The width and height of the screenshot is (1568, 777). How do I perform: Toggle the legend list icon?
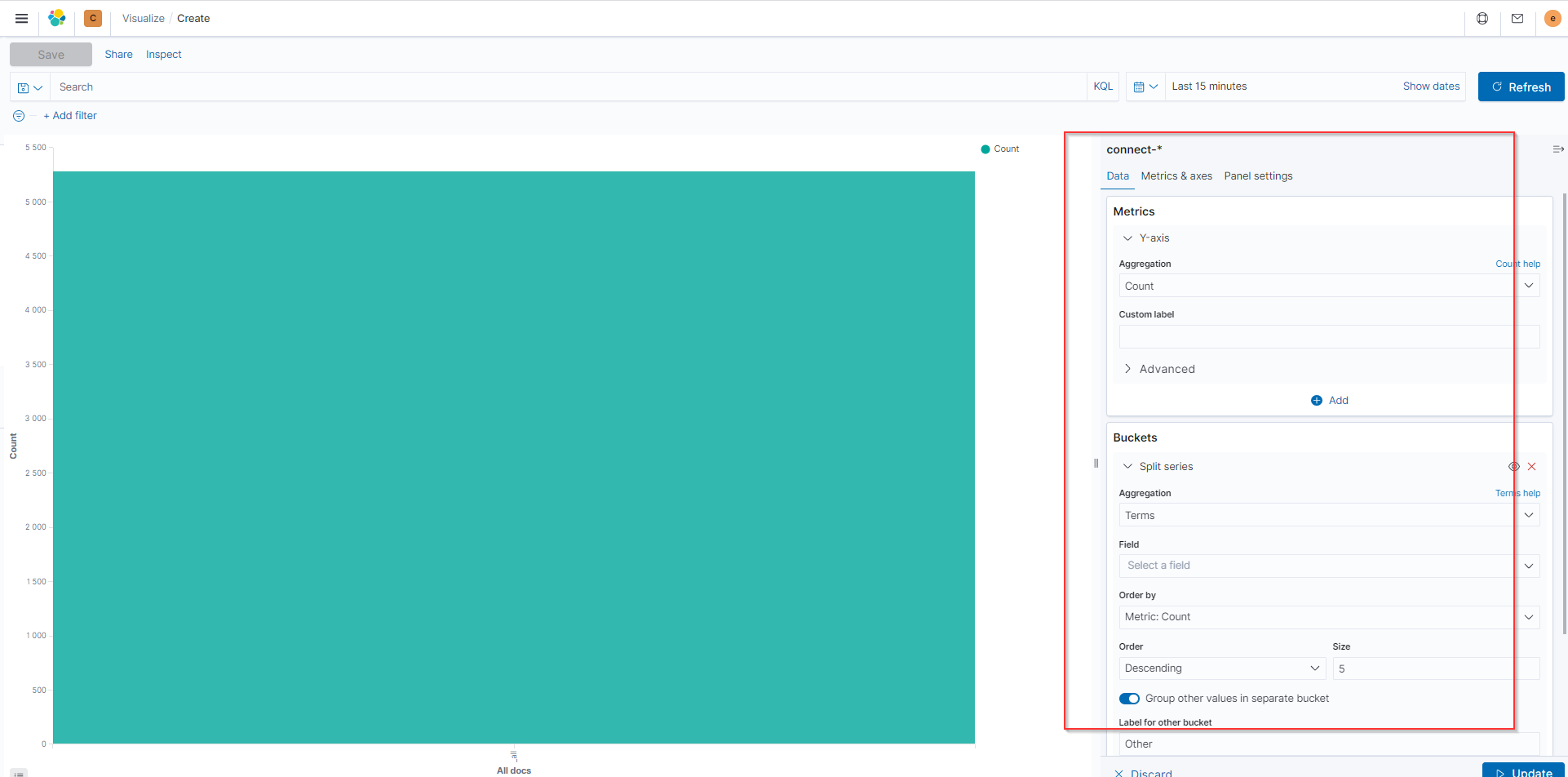coord(19,773)
